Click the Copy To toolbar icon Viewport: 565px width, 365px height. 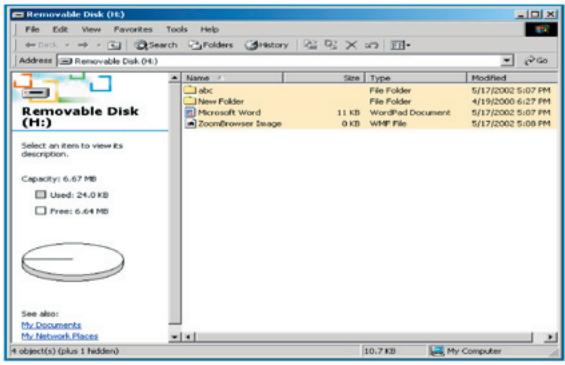[330, 45]
